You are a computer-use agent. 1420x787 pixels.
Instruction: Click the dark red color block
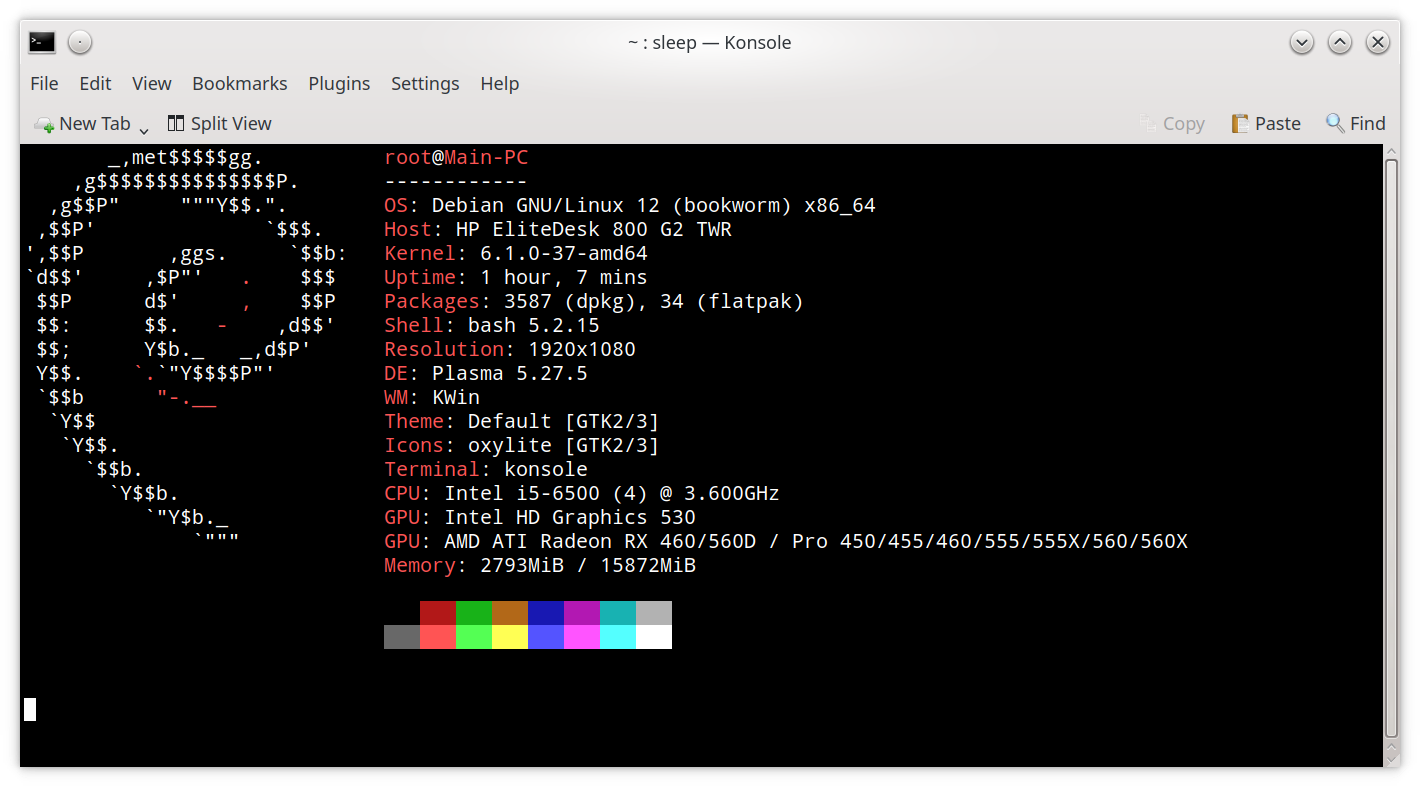coord(438,613)
